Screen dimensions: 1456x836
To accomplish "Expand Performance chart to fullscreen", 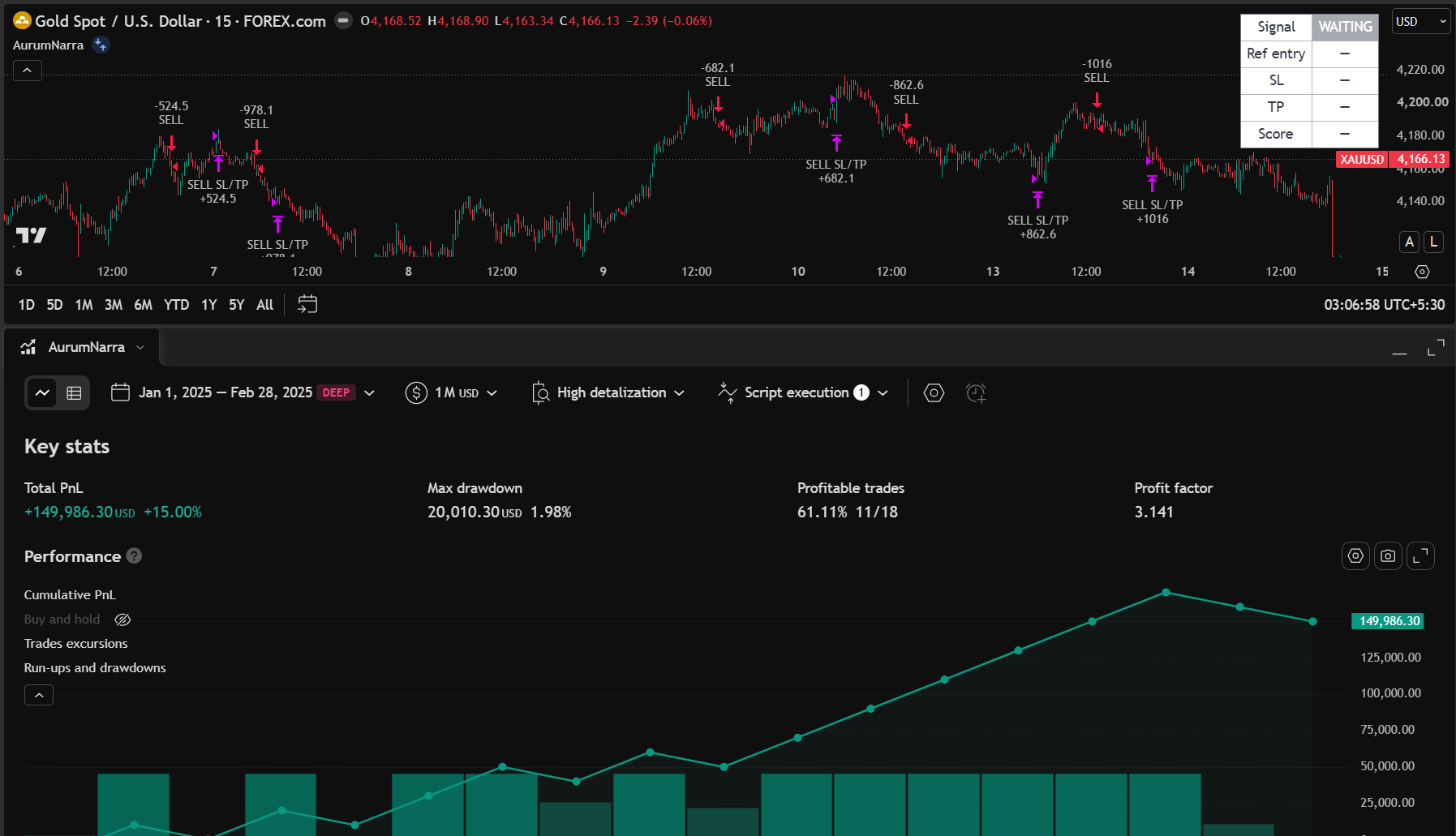I will coord(1420,555).
